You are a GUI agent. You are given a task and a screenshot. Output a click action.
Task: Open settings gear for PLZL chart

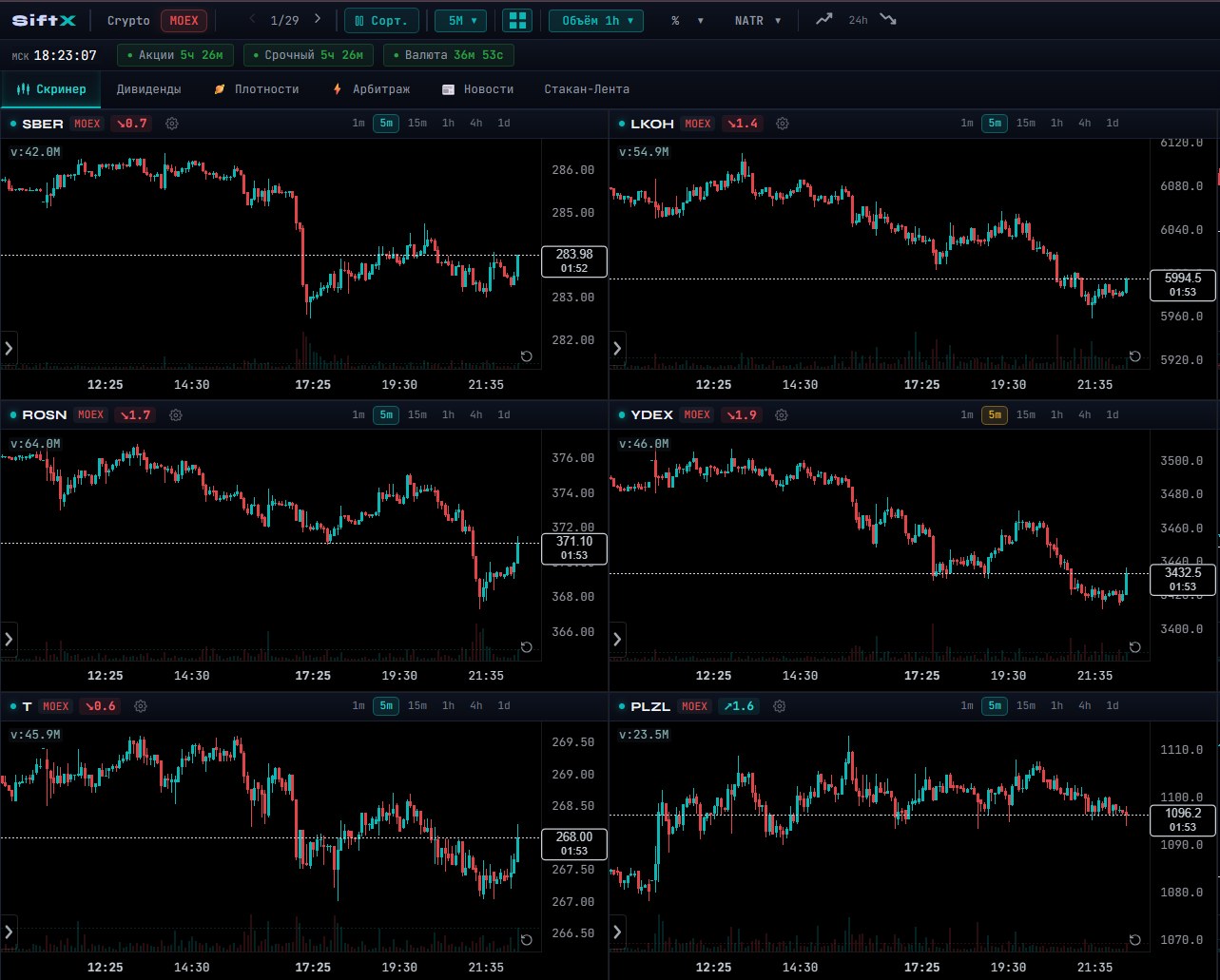pos(780,706)
